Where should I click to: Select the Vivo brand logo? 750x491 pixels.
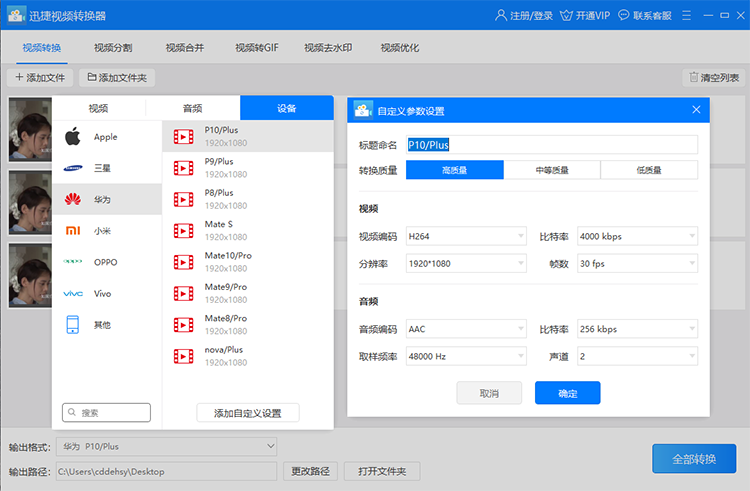pos(73,293)
